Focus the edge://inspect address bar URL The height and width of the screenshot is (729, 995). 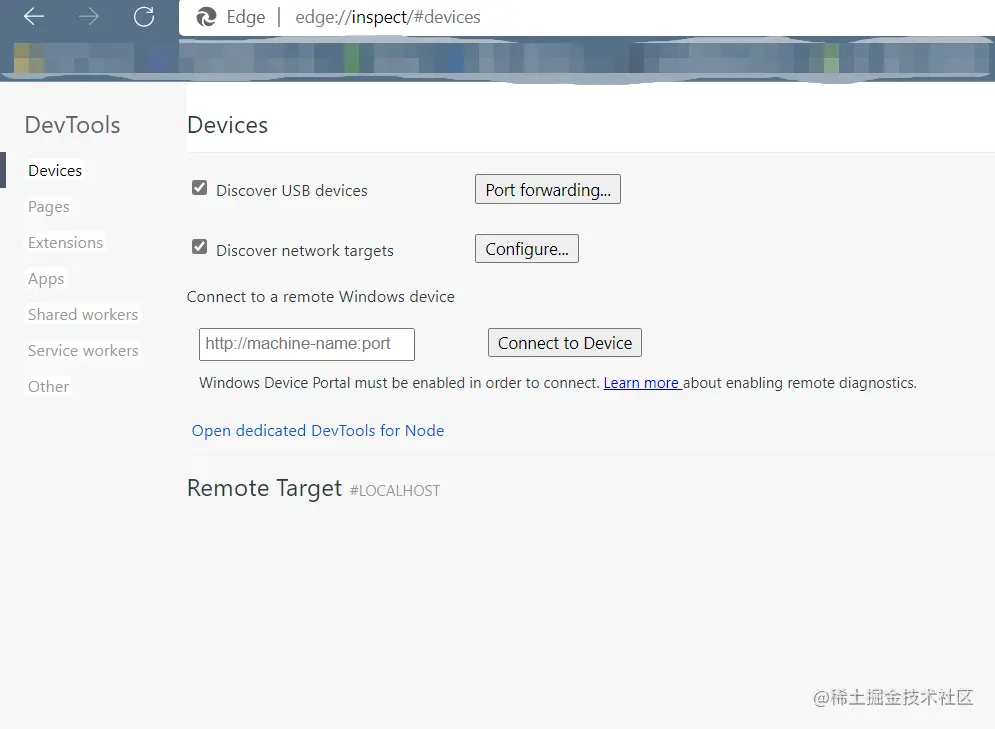tap(388, 17)
